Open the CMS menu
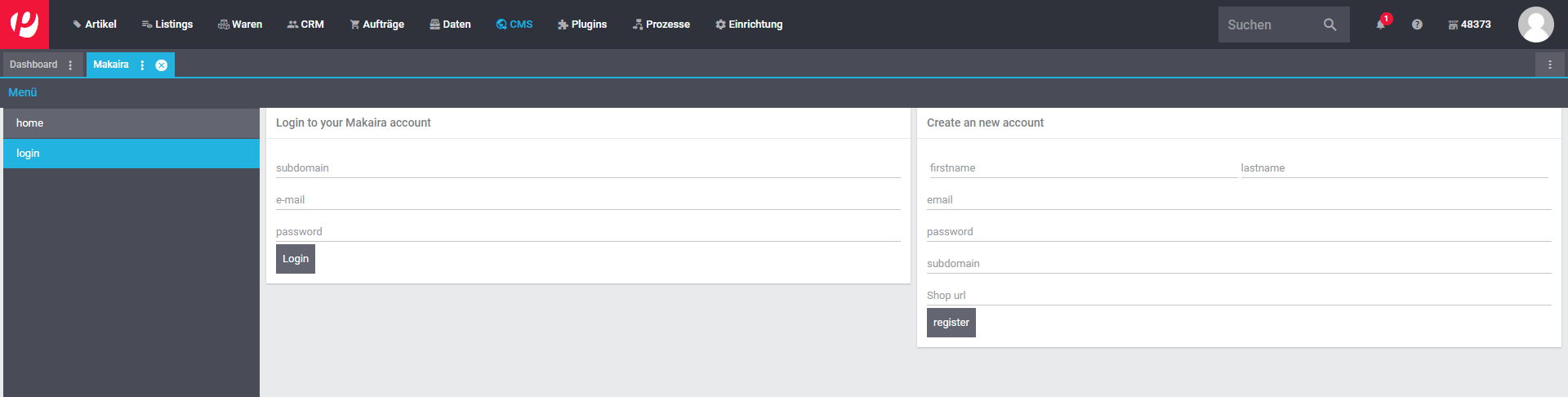 pyautogui.click(x=514, y=25)
